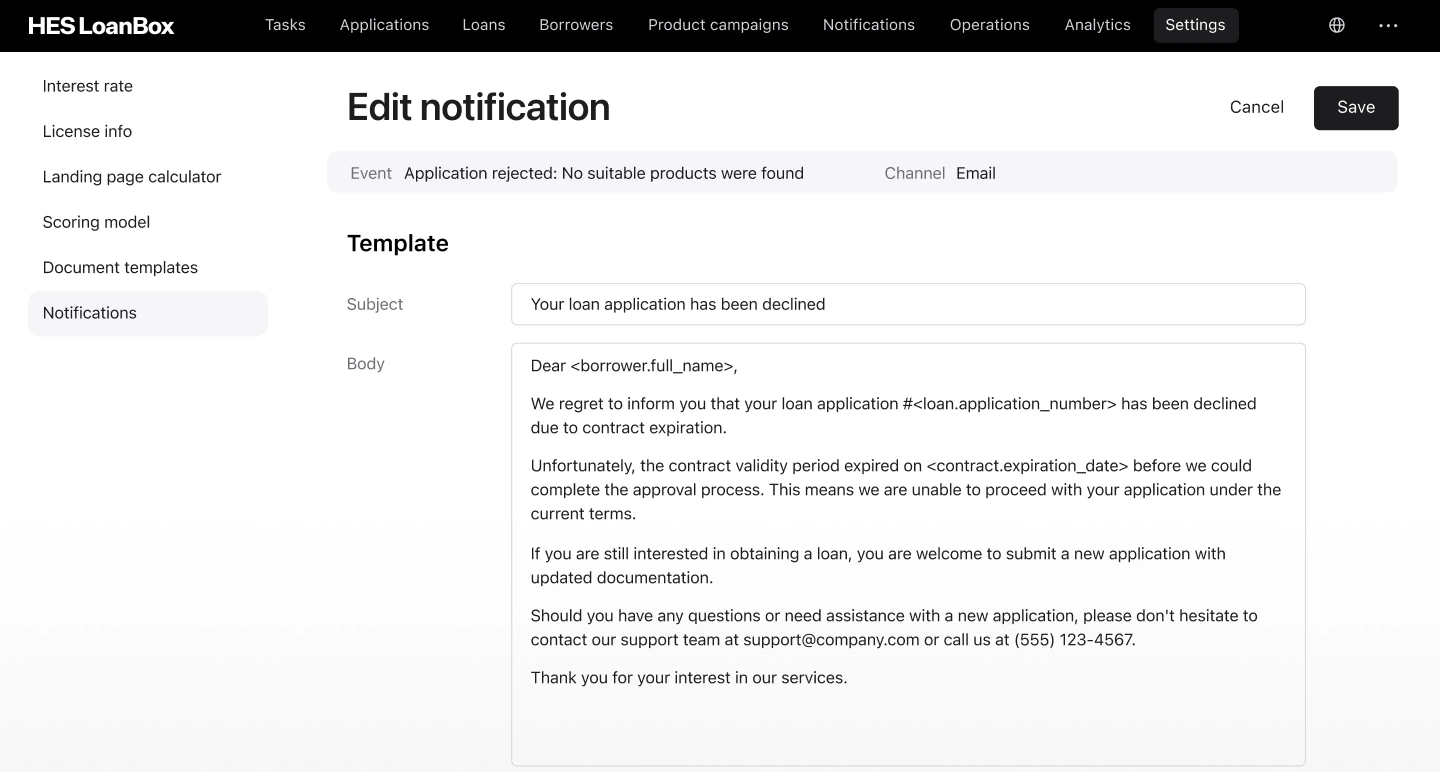Screen dimensions: 1440x772
Task: Open the Tasks menu item
Action: [x=285, y=25]
